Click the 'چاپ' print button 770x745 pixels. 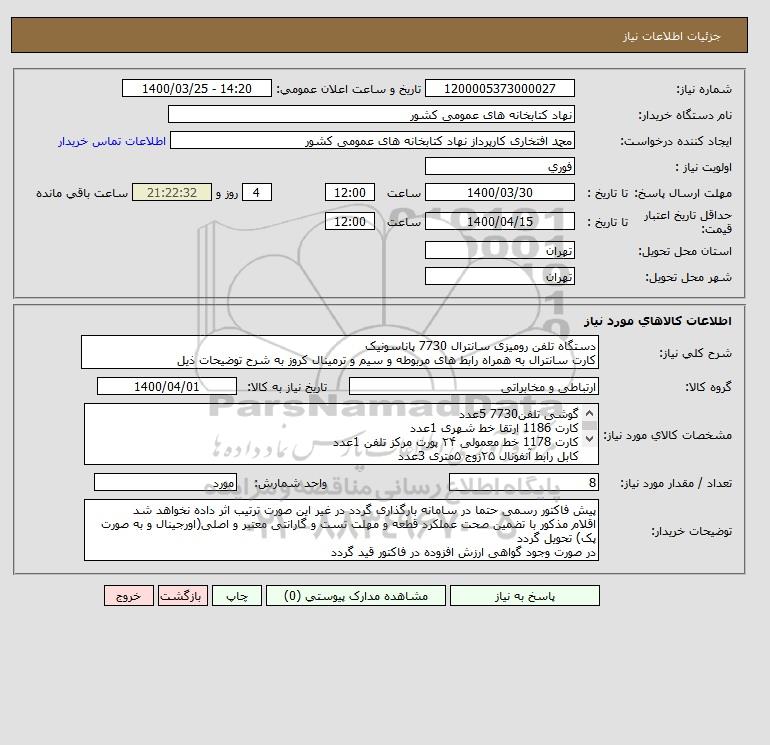pos(237,596)
